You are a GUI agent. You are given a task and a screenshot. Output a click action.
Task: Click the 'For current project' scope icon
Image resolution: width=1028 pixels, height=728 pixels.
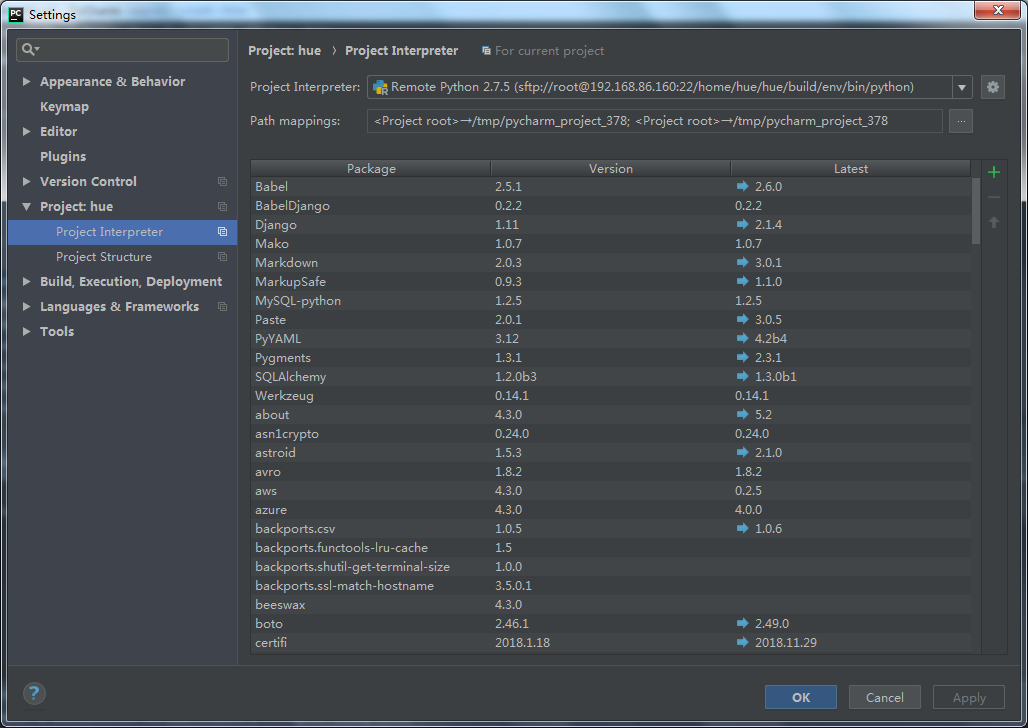[487, 50]
